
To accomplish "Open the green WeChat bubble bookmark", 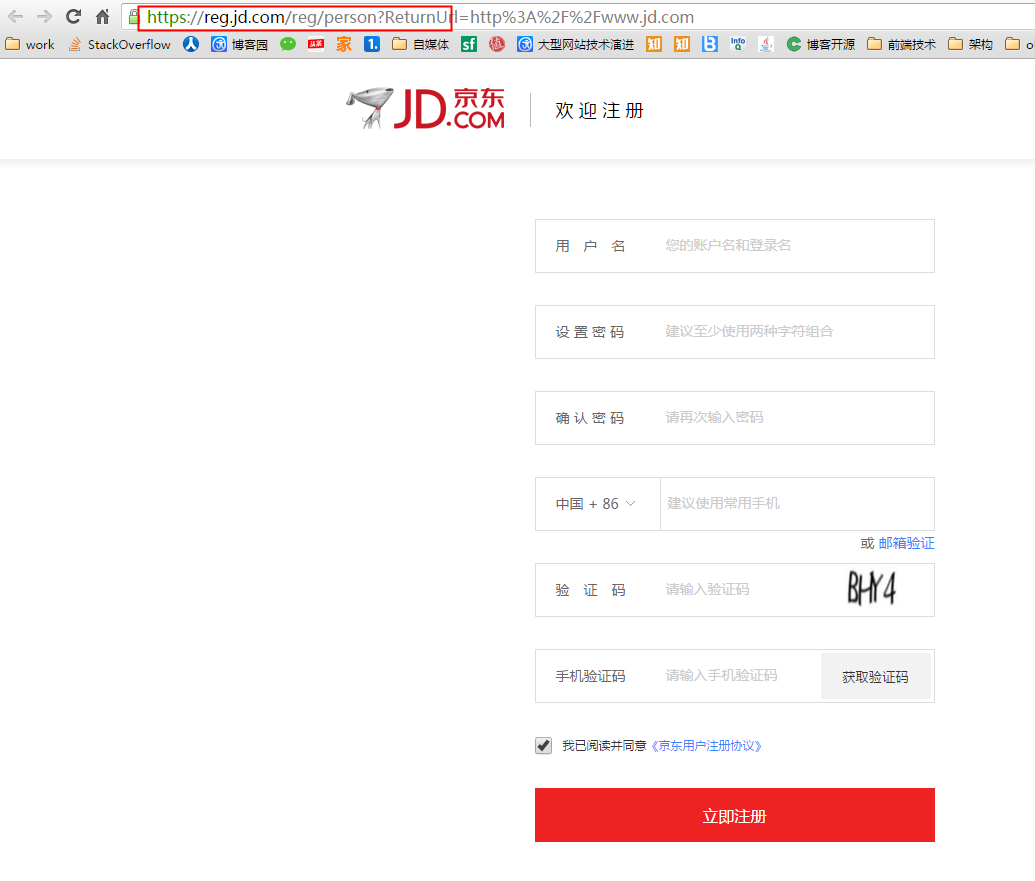I will (288, 44).
